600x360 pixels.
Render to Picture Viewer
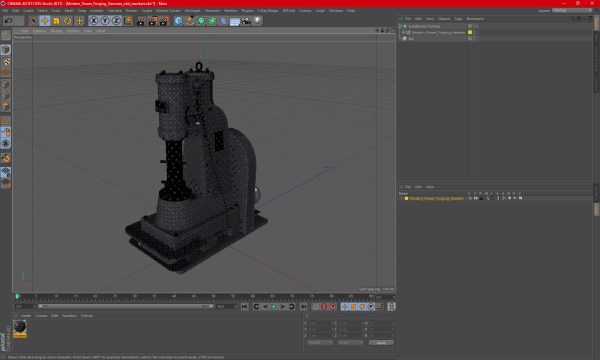point(153,21)
